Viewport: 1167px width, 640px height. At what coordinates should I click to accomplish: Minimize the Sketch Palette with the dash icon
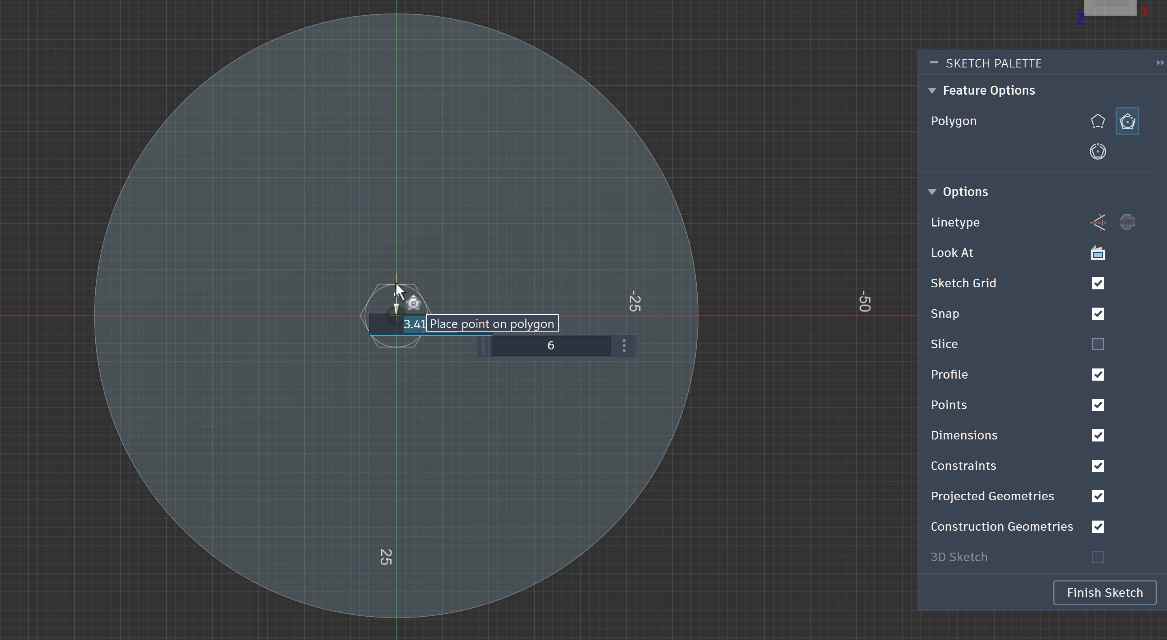click(933, 63)
